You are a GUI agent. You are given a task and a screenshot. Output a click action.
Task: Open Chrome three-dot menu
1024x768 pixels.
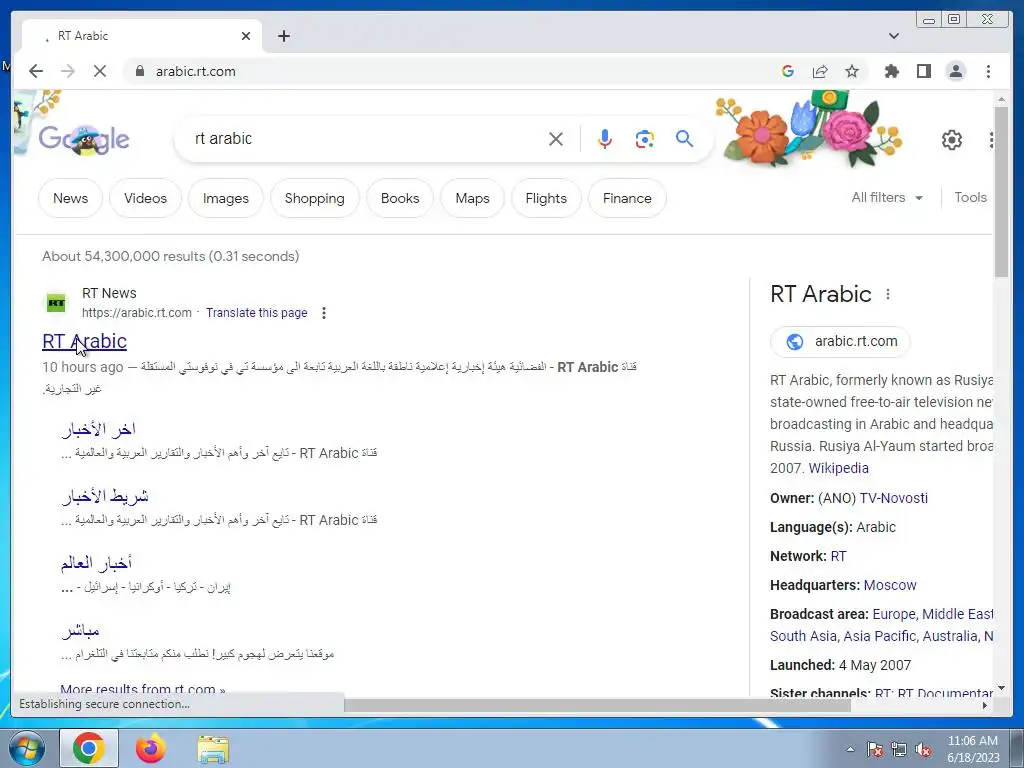pos(988,71)
